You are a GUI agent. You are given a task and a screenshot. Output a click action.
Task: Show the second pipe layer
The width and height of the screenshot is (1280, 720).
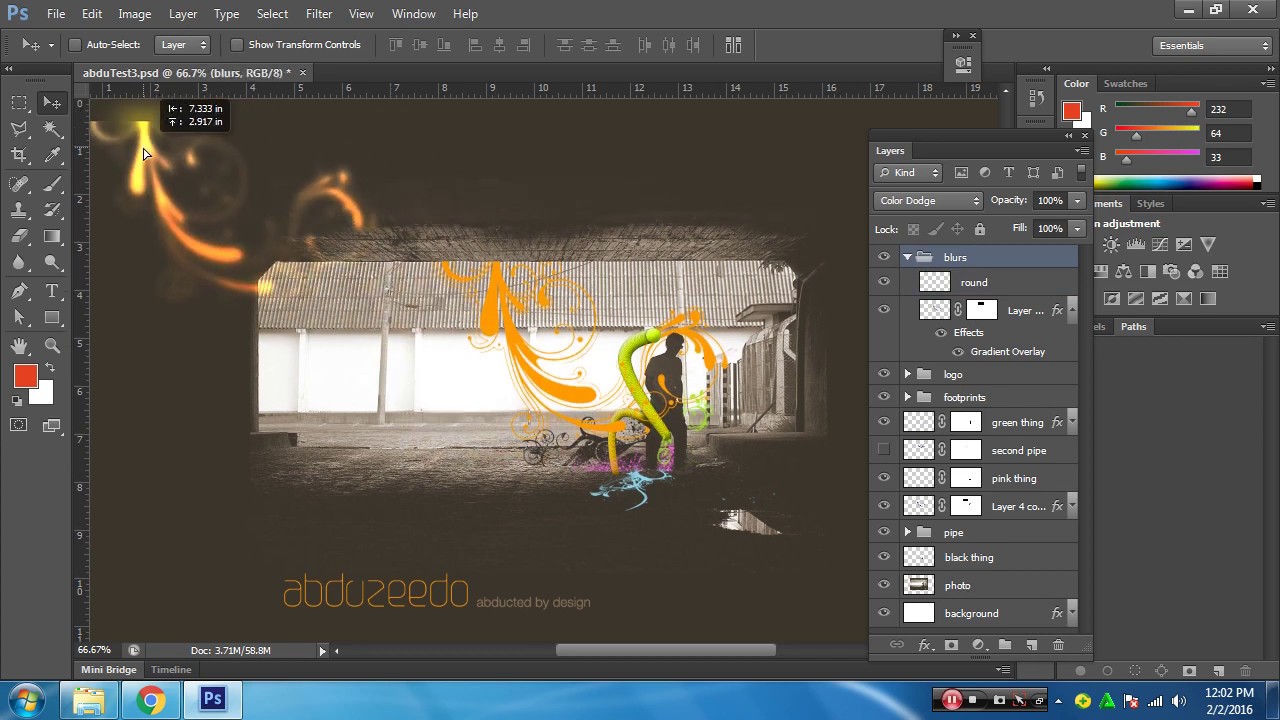point(883,450)
